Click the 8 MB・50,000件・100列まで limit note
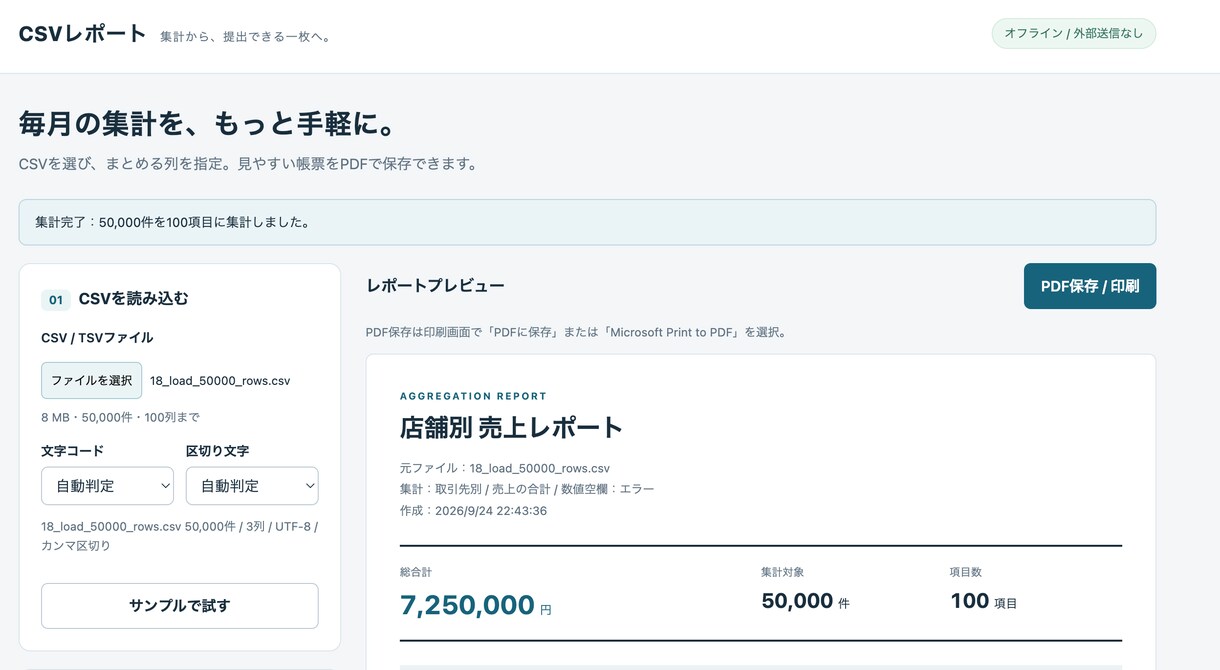Screen dimensions: 1220x670 coord(120,417)
